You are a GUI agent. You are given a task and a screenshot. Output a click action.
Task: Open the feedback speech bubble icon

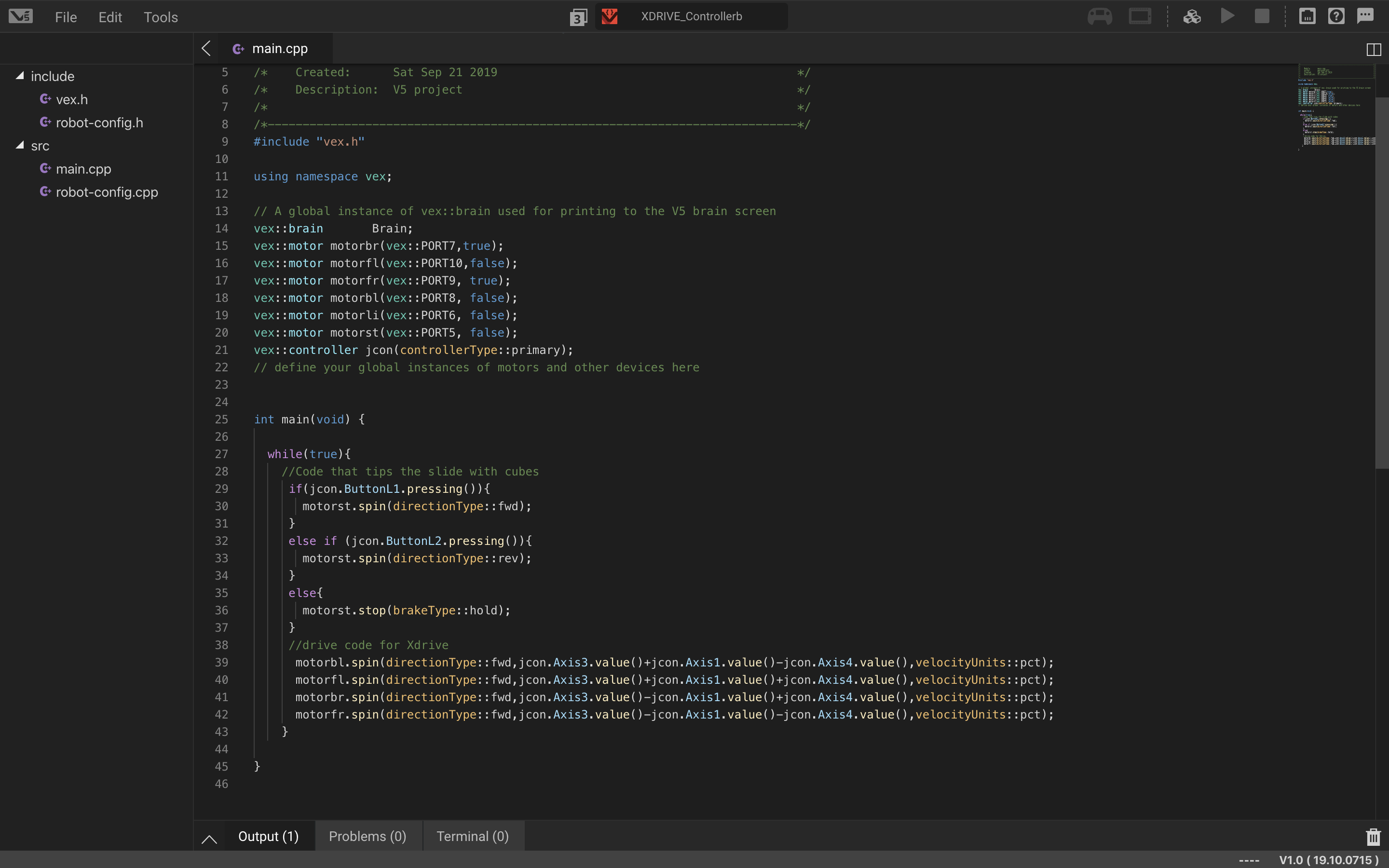[1365, 16]
